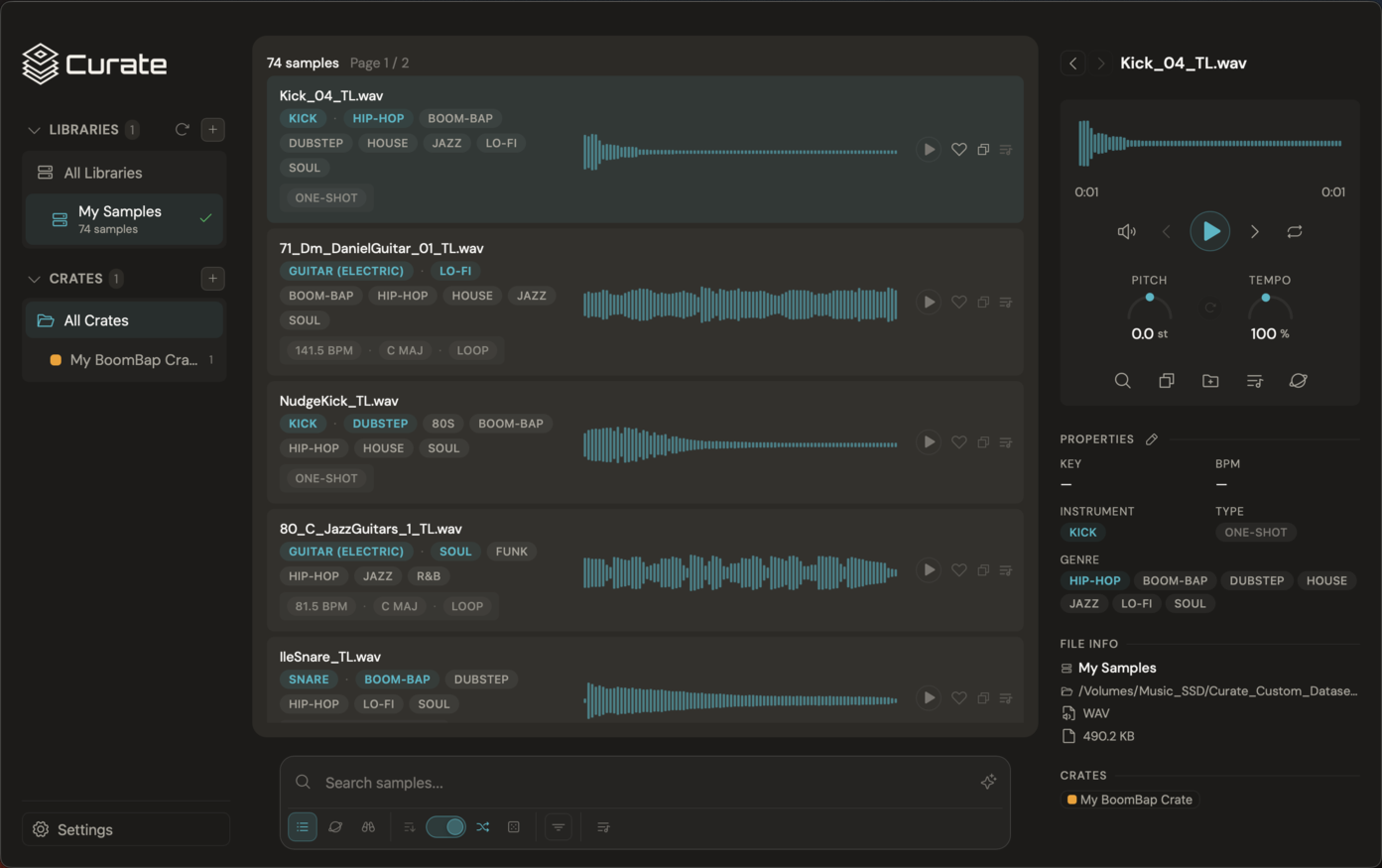This screenshot has height=868, width=1382.
Task: Toggle the switch in the bottom toolbar
Action: pyautogui.click(x=445, y=826)
